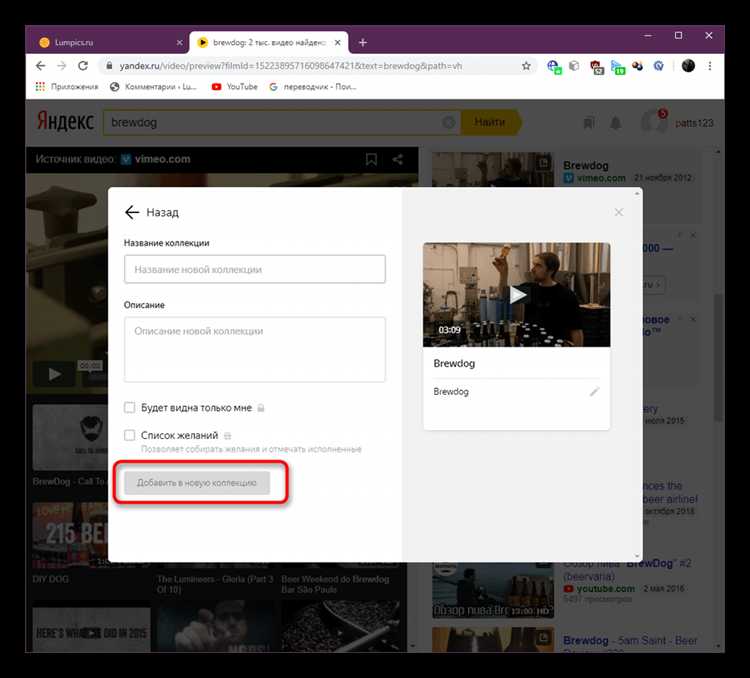Screen dimensions: 750x678
Task: Open the Chrome three-dot menu
Action: pyautogui.click(x=710, y=66)
